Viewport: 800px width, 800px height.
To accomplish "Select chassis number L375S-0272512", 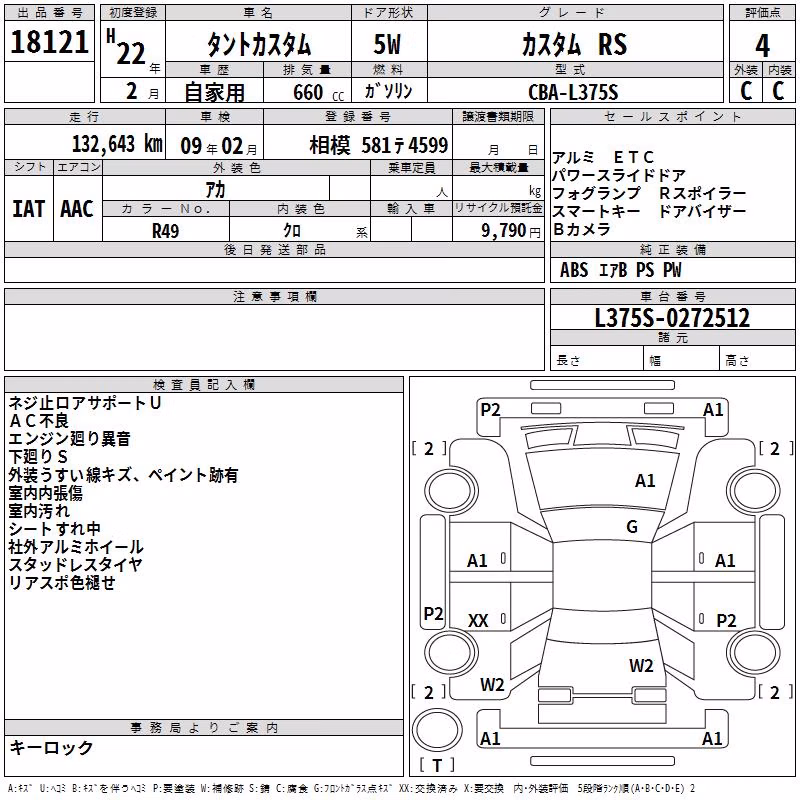I will click(672, 318).
